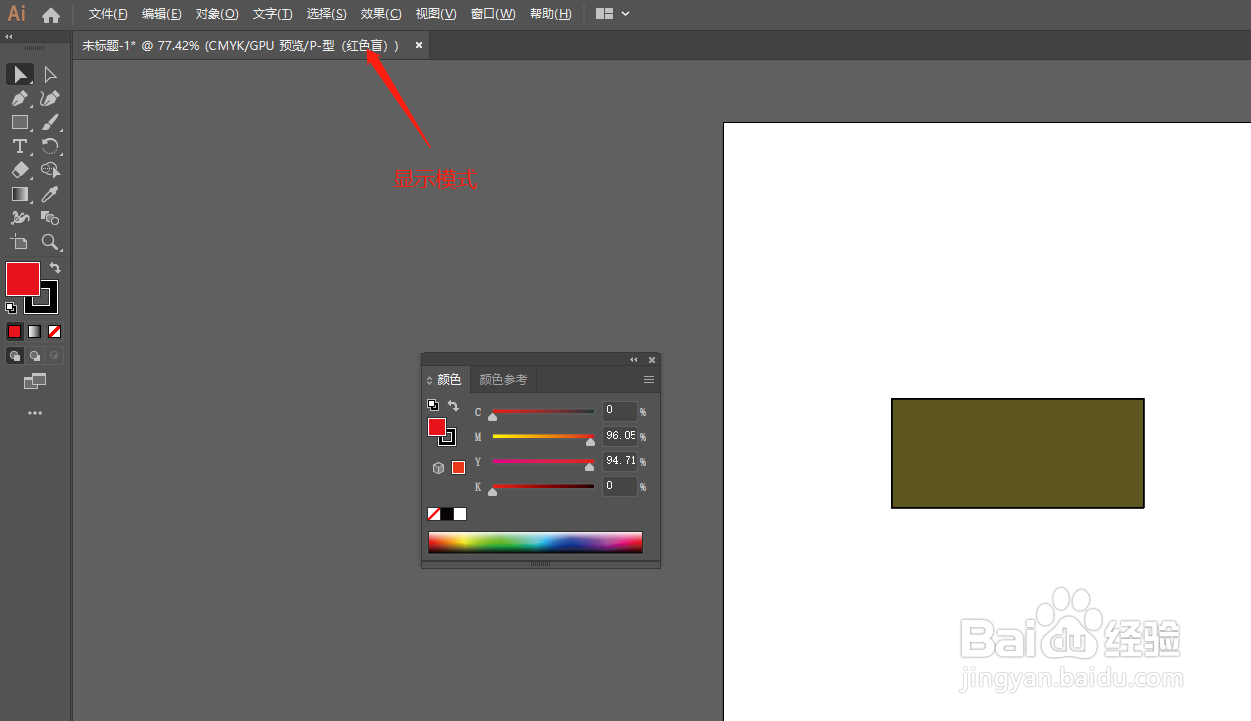
Task: Select the Artboard tool
Action: pos(20,242)
